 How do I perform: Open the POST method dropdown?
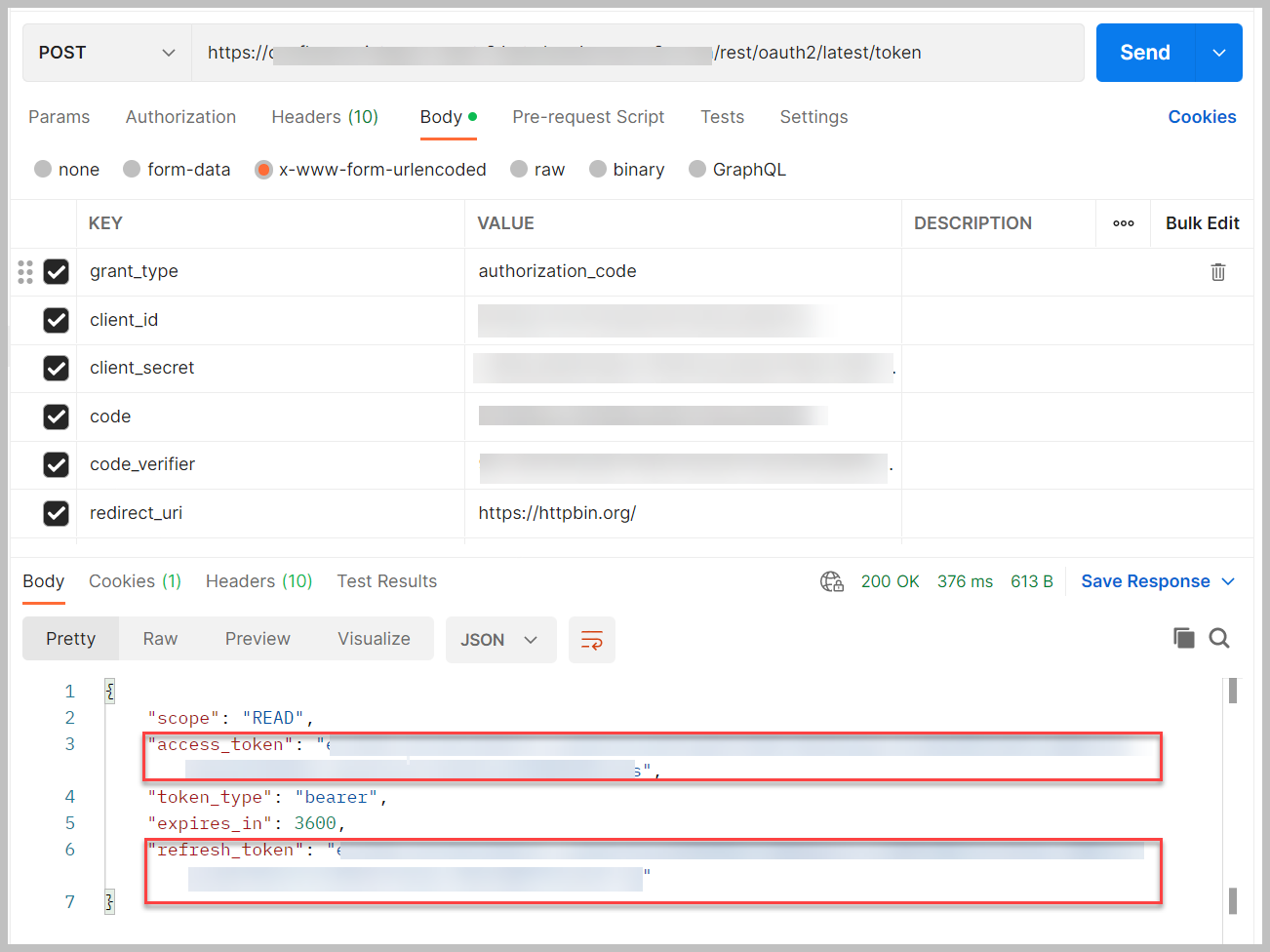(x=105, y=52)
